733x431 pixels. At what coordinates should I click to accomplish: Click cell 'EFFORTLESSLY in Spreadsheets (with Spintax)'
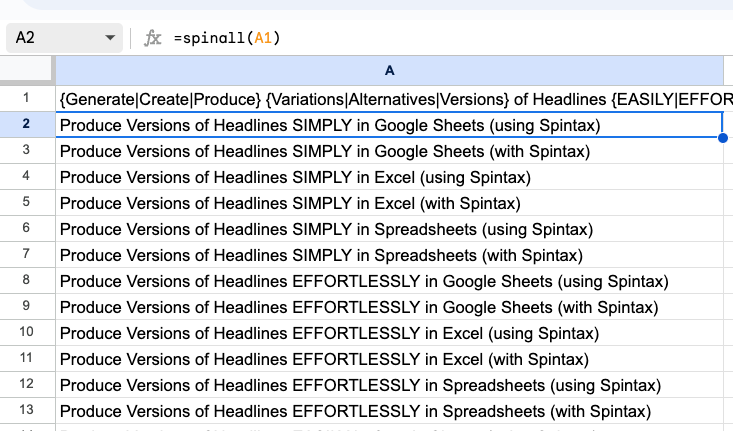click(389, 411)
